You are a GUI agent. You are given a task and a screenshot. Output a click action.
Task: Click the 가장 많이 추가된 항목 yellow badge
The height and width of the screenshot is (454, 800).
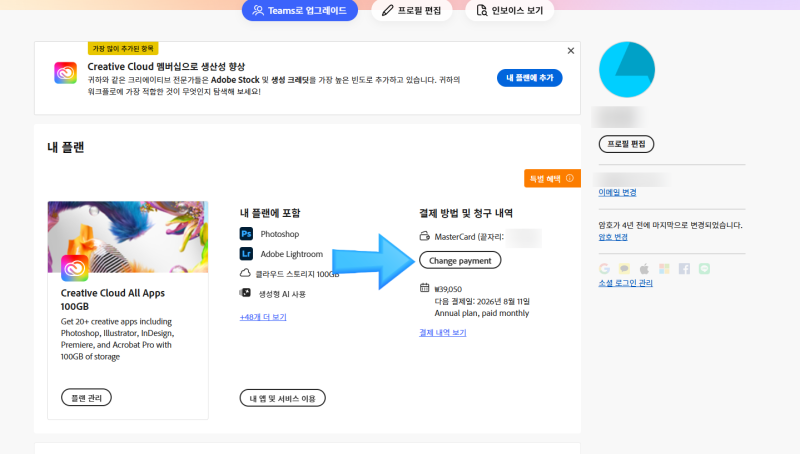click(x=123, y=48)
